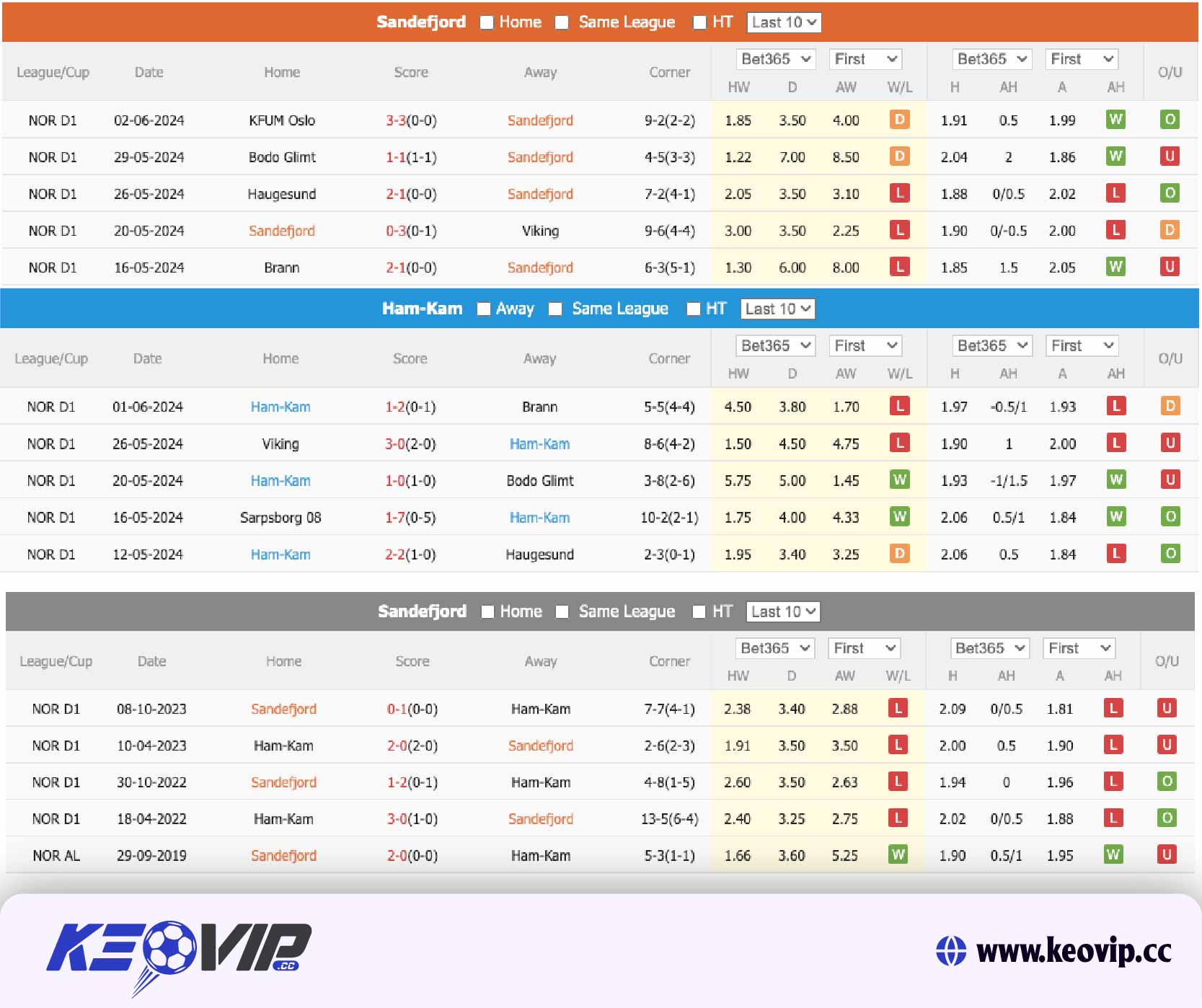Click the green W result badge for Sarpsborg 08 match

899,517
